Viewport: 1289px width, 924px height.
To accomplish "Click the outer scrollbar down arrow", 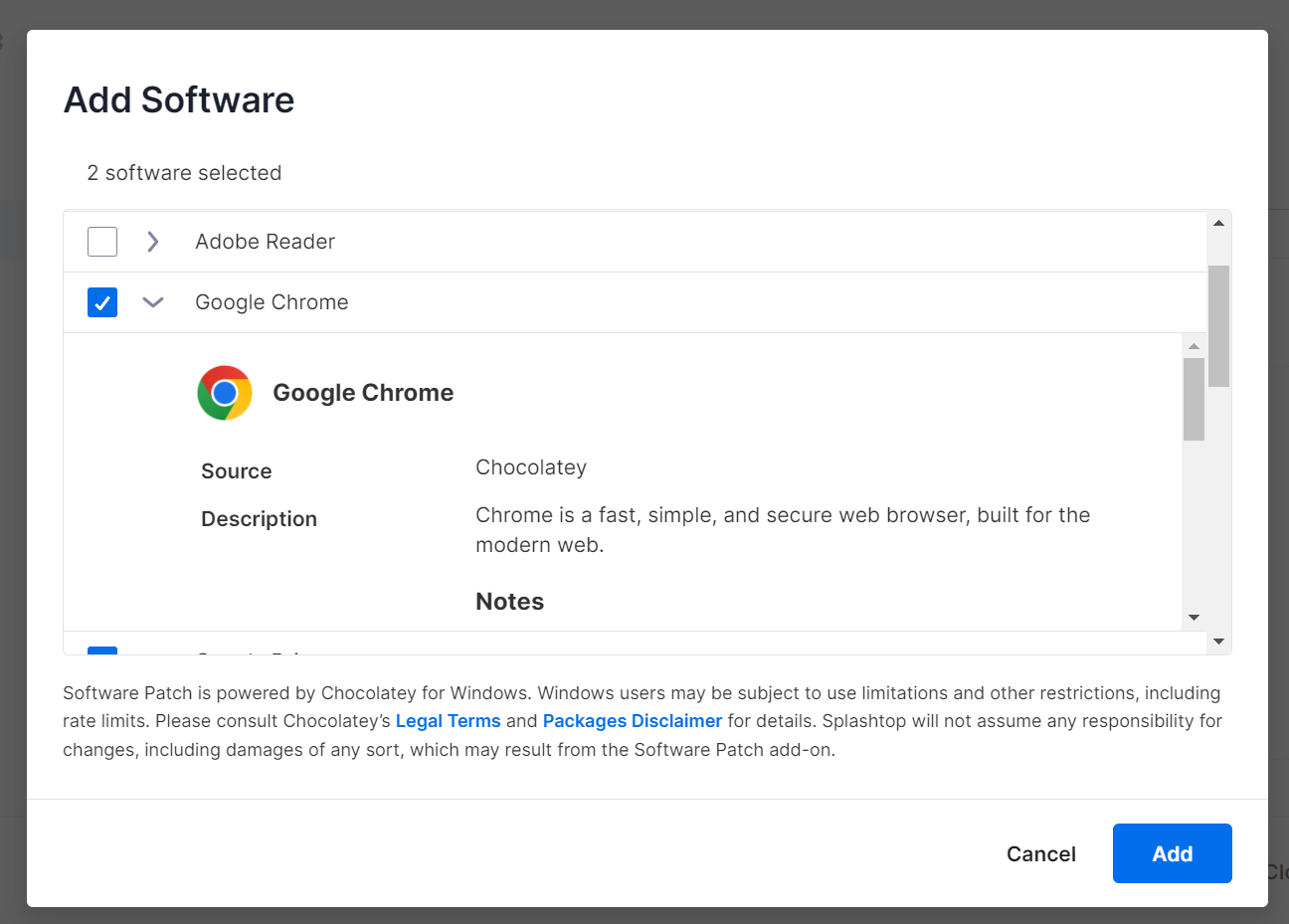I will click(1217, 642).
